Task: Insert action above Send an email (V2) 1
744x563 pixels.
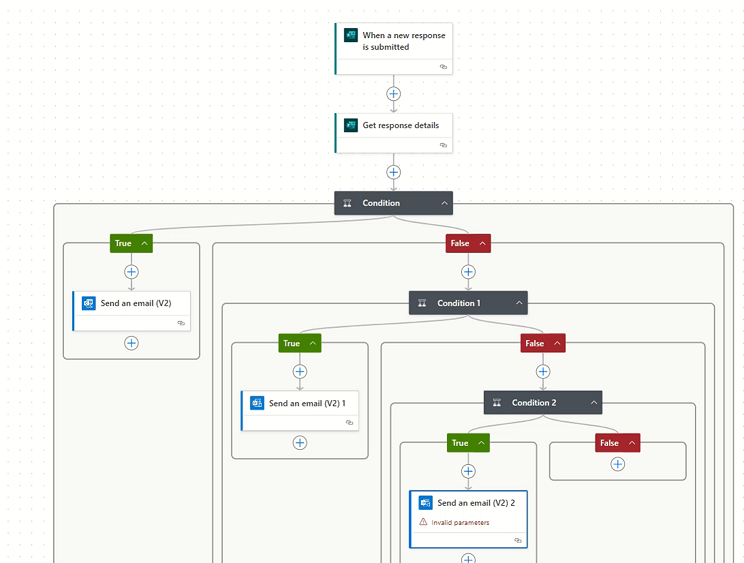Action: (300, 371)
